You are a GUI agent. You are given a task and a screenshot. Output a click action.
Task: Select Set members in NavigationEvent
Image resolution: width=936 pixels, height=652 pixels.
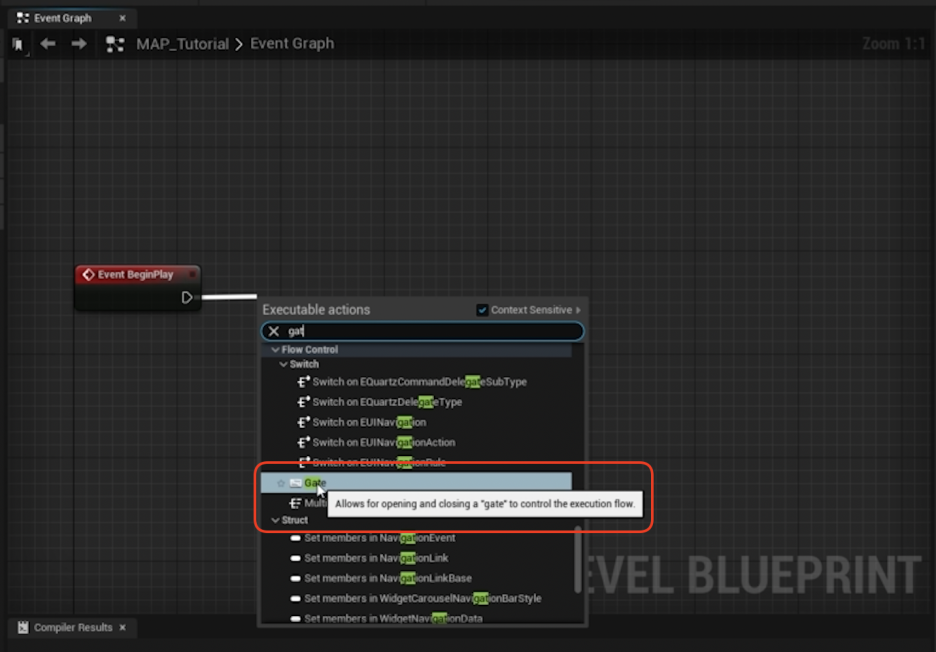(380, 539)
